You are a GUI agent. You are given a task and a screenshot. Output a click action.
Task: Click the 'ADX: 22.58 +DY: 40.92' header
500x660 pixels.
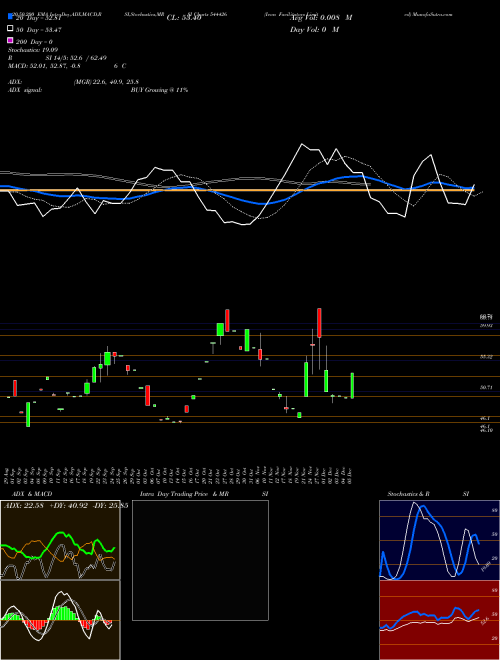pos(45,506)
